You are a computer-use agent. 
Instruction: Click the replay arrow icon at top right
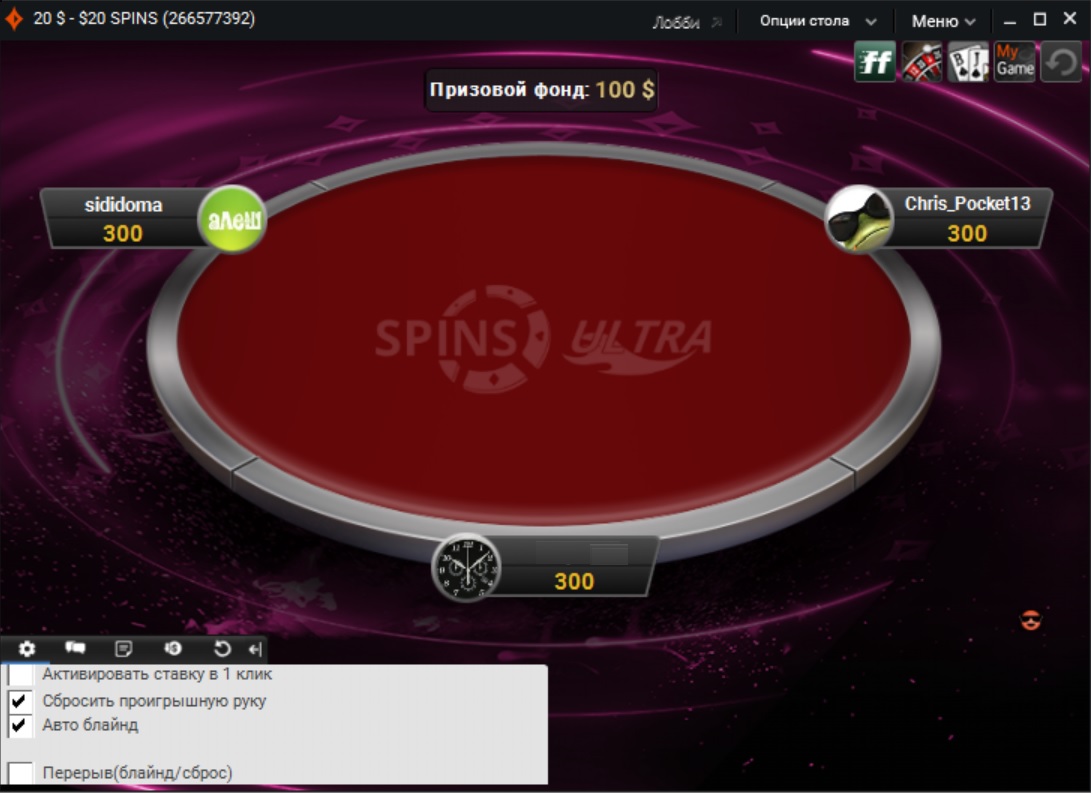[1061, 62]
